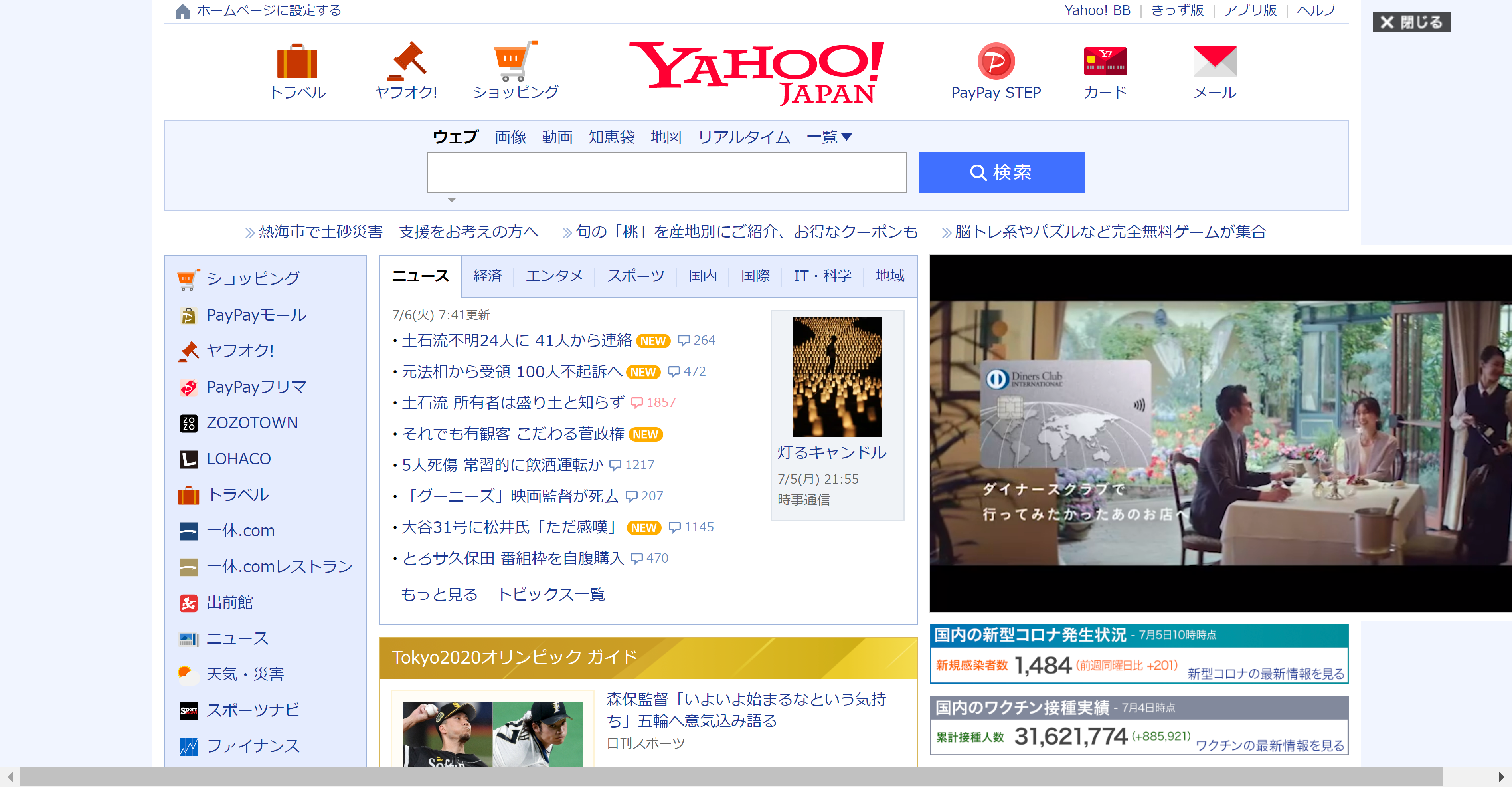Open 脳トレ系やパズル無料ゲーム promo link
The image size is (1512, 787).
coord(1111,232)
